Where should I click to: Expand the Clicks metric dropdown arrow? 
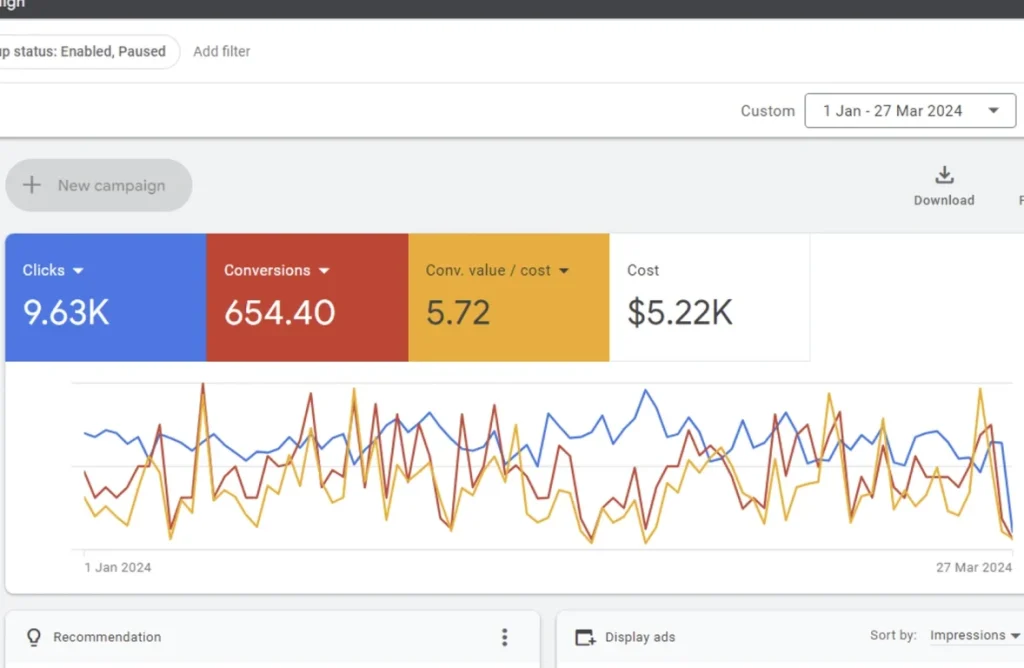pyautogui.click(x=78, y=271)
